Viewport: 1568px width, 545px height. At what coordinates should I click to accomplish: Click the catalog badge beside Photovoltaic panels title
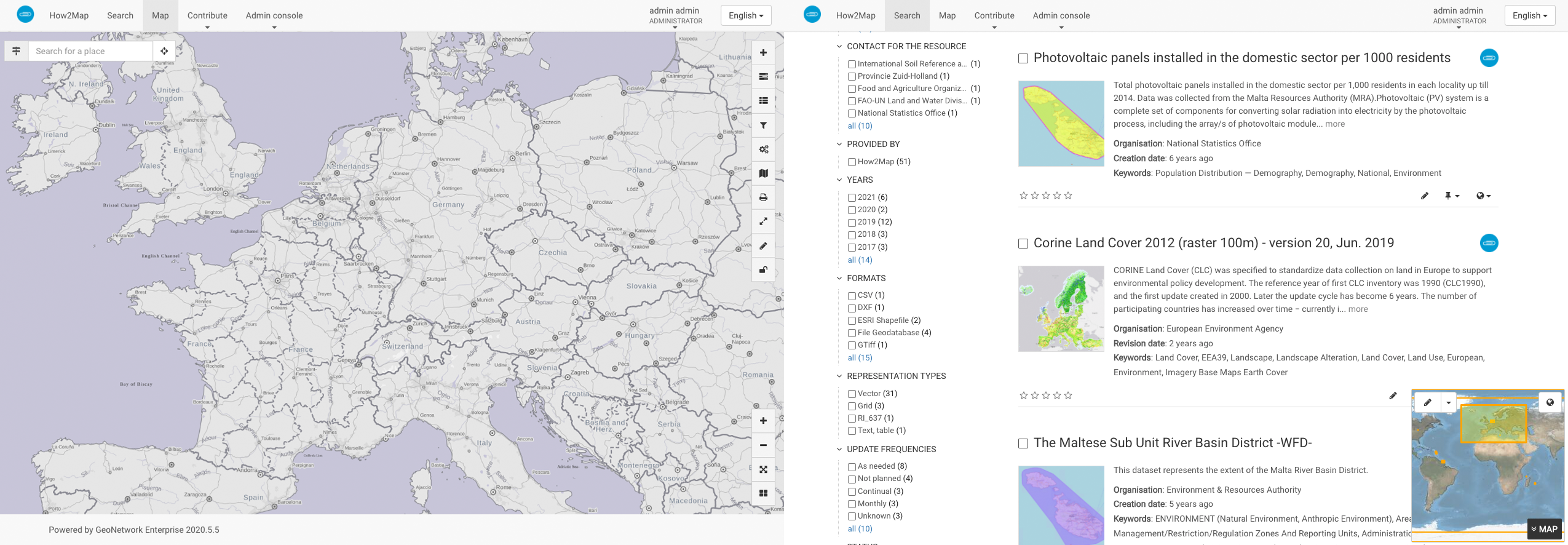(x=1489, y=58)
